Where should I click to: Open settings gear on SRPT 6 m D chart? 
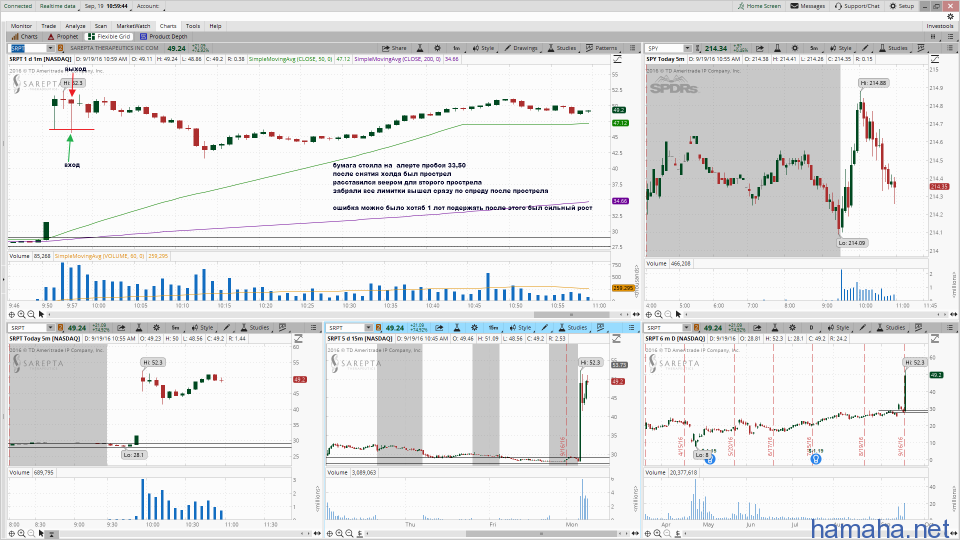(792, 328)
